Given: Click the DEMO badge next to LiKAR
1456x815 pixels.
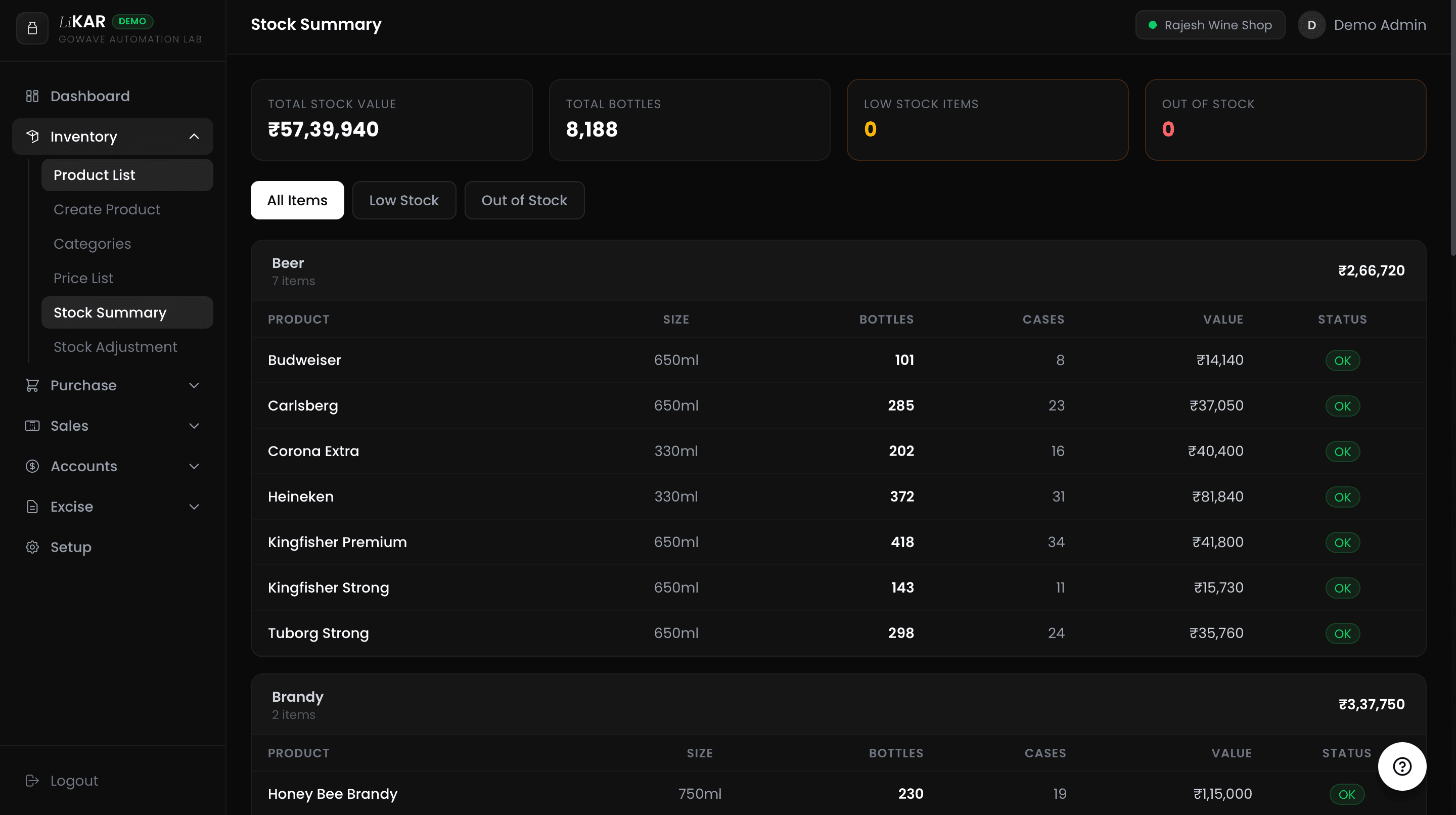Looking at the screenshot, I should pyautogui.click(x=132, y=21).
